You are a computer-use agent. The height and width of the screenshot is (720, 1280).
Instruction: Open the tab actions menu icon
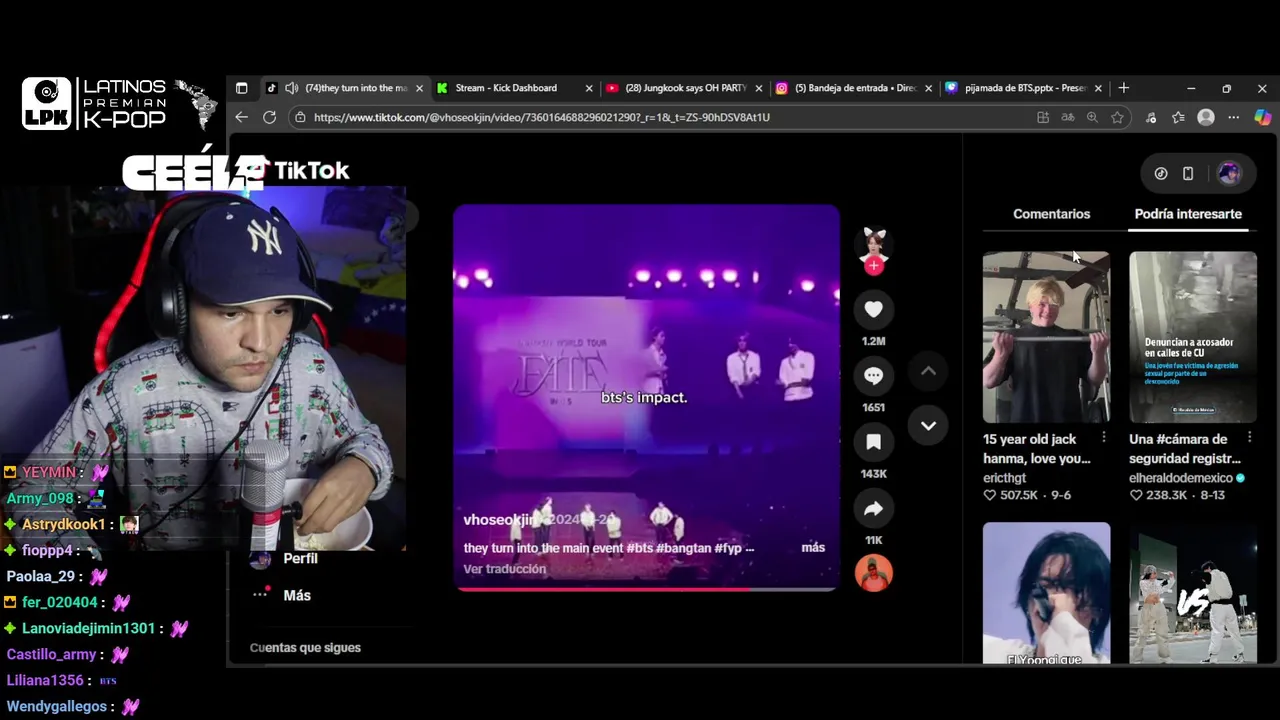pyautogui.click(x=241, y=88)
